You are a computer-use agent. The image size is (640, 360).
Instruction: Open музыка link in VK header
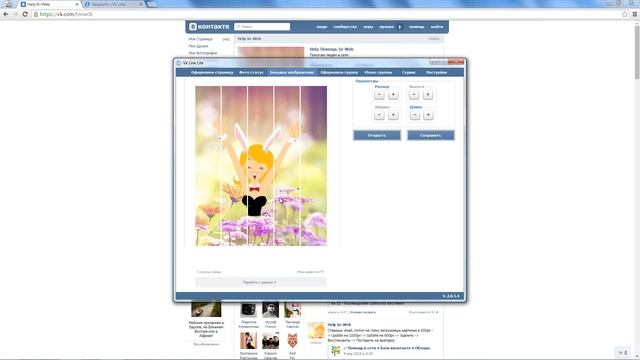387,27
